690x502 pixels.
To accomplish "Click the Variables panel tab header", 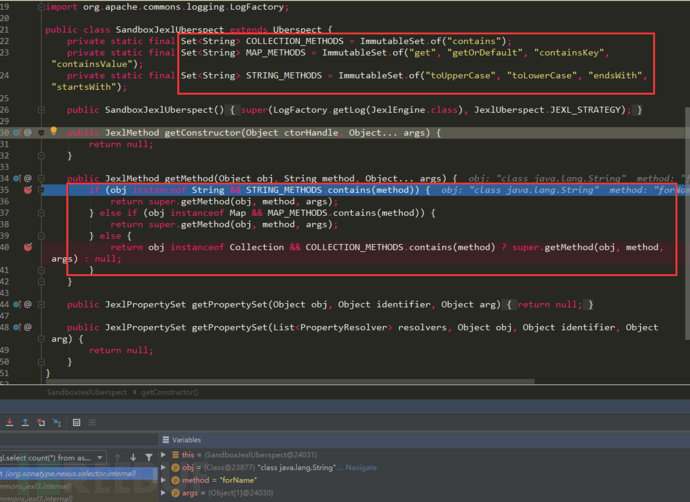I will tap(182, 440).
